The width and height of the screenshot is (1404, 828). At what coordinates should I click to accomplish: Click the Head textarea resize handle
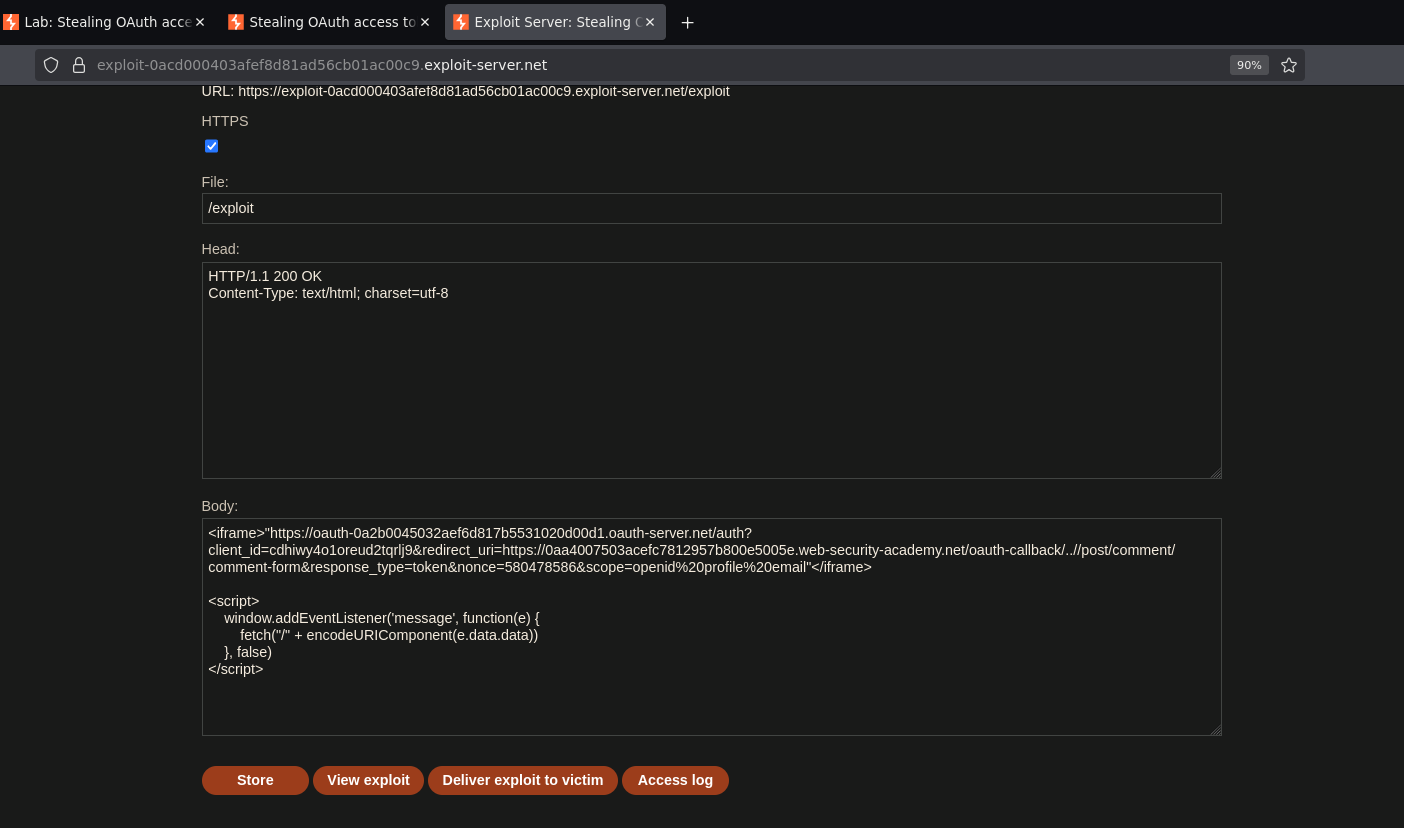[1215, 472]
